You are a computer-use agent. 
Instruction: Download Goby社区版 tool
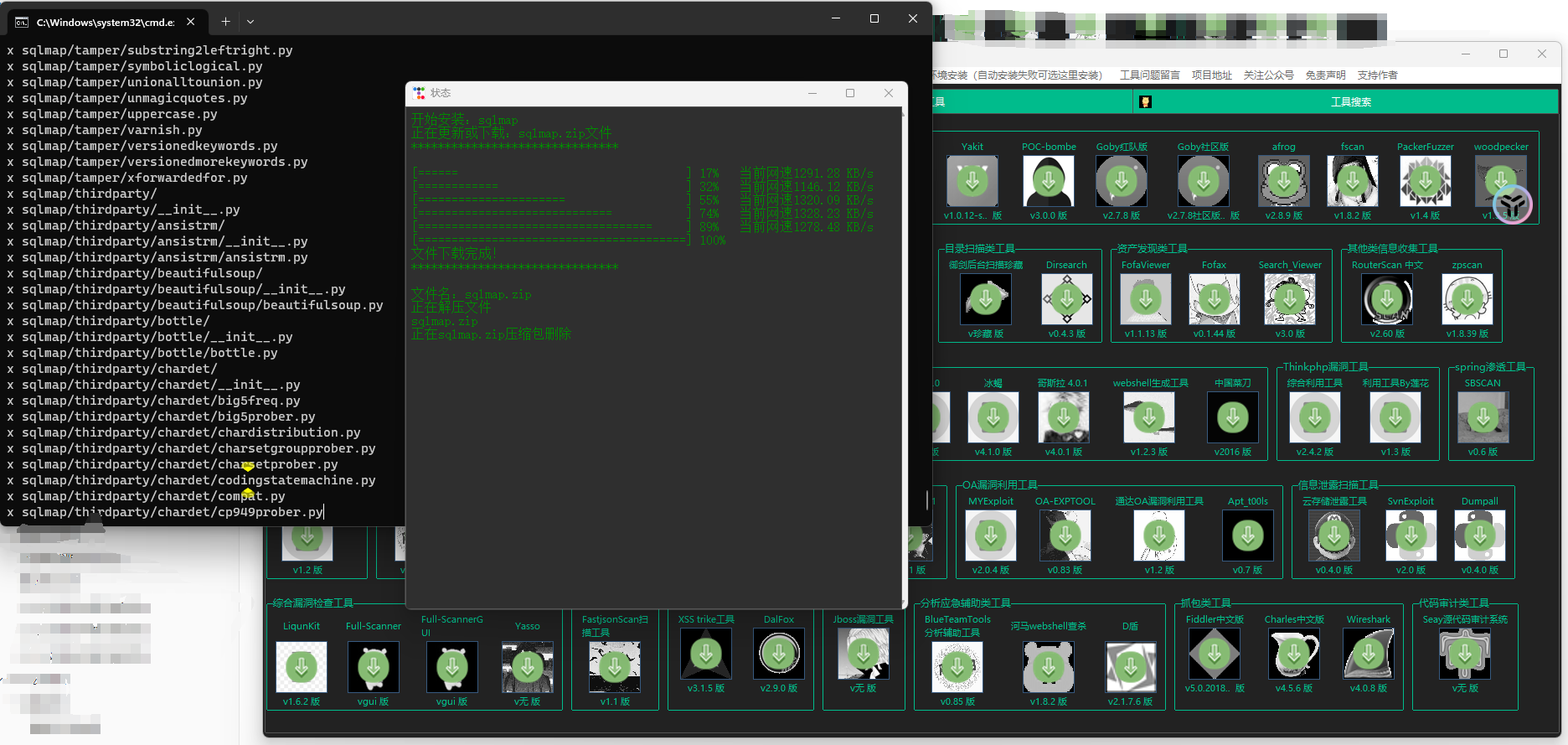pos(1204,181)
